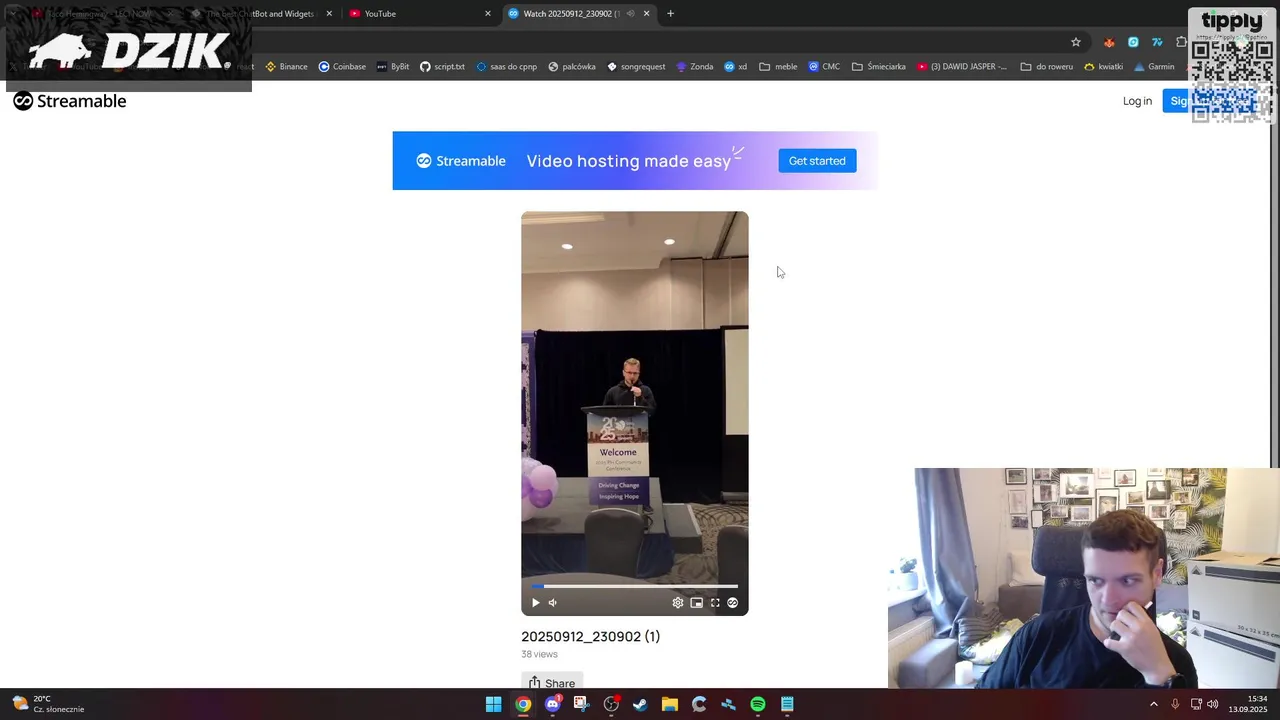1280x720 pixels.
Task: Open system volume tray icon
Action: coord(1212,704)
